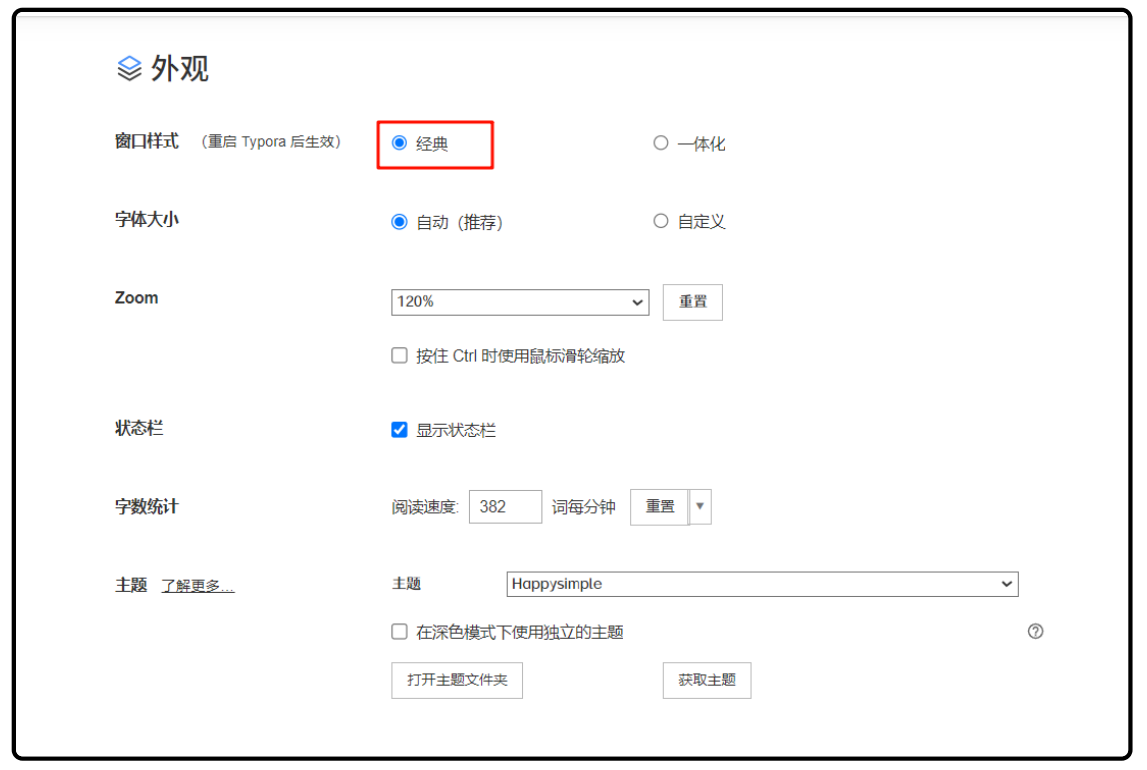1147x770 pixels.
Task: Open the 了解更多 link for themes
Action: click(x=197, y=586)
